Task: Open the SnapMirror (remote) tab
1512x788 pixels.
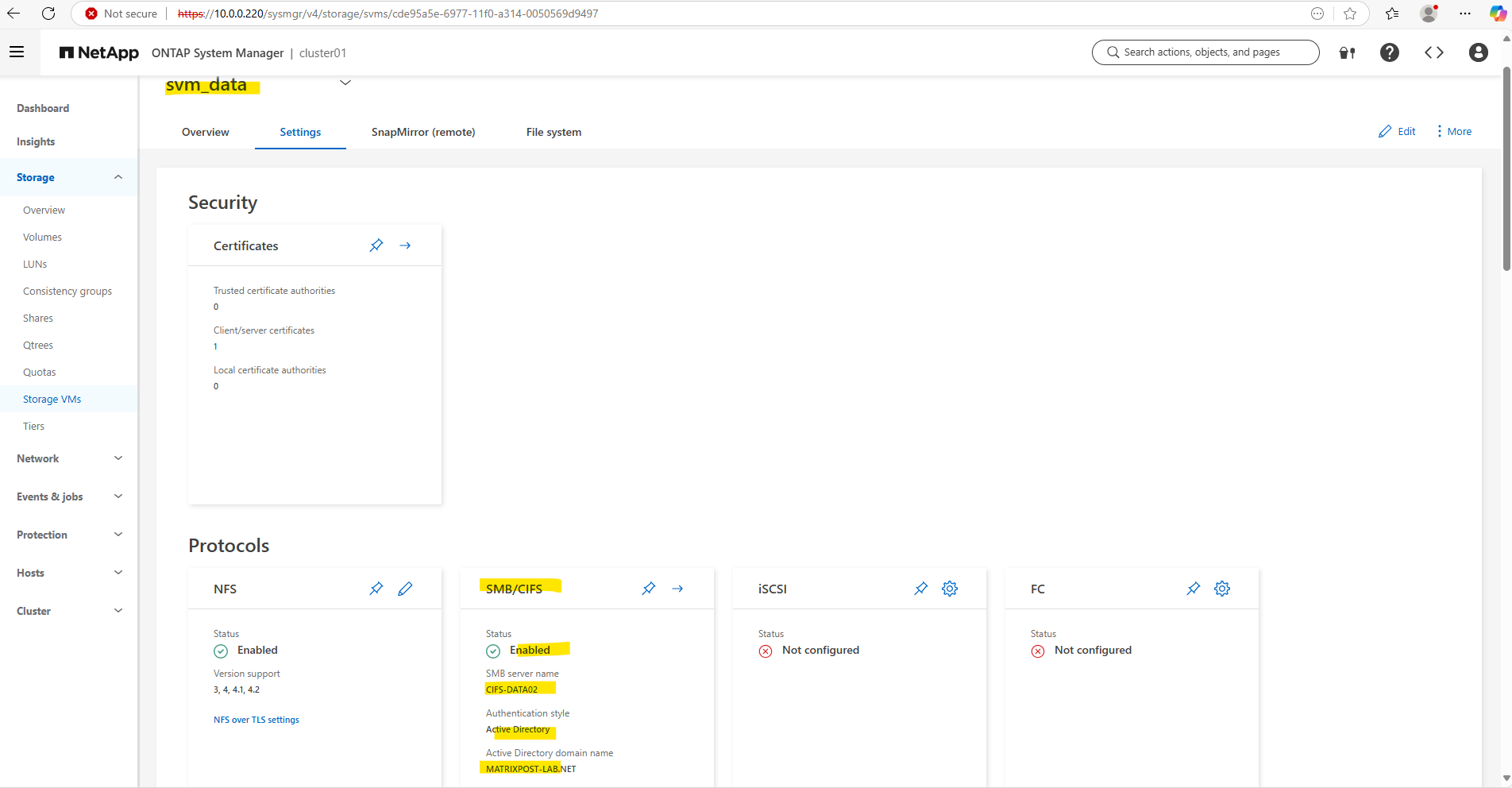Action: [x=423, y=132]
